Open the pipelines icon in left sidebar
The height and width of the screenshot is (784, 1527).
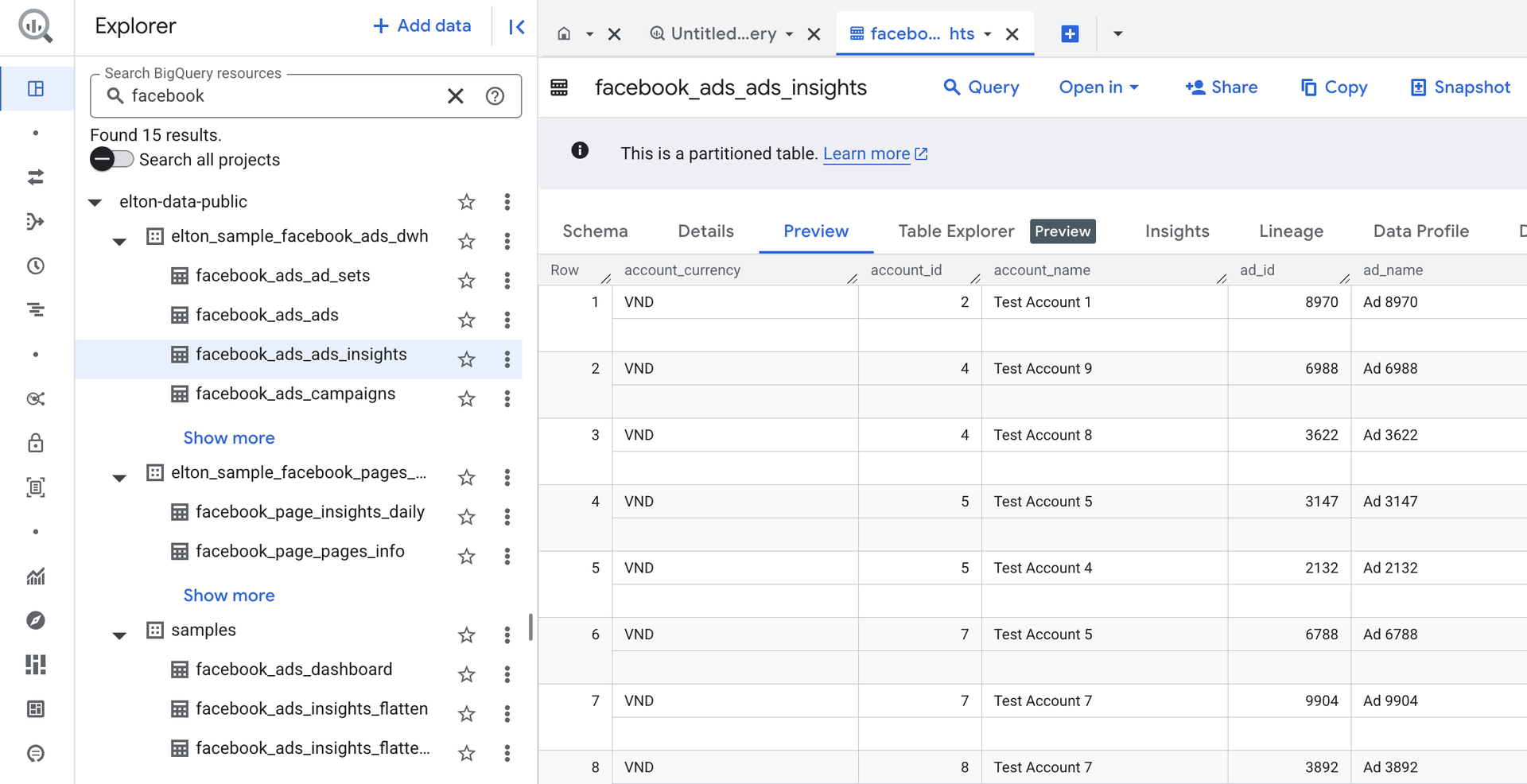click(x=36, y=222)
